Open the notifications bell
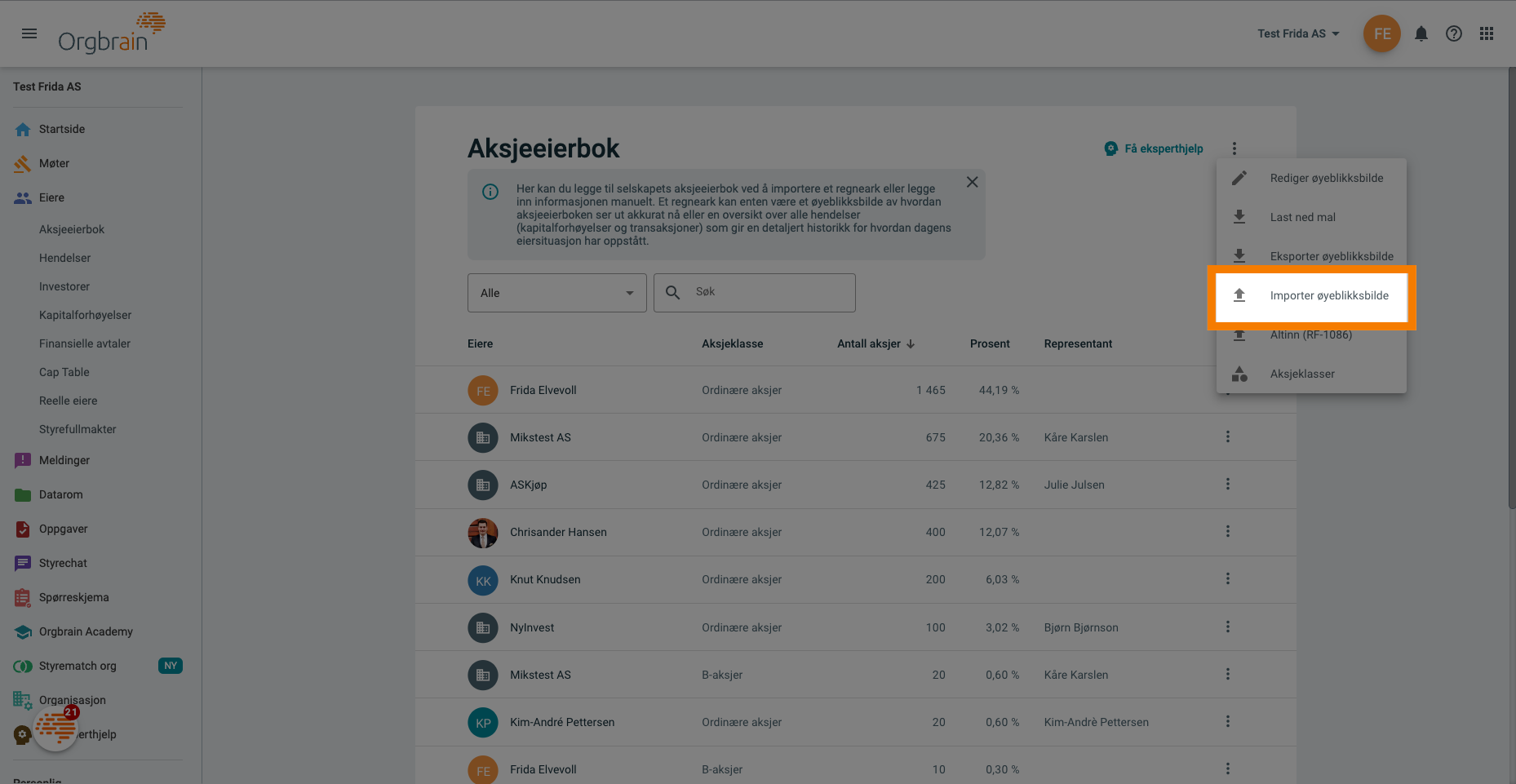 (1421, 33)
